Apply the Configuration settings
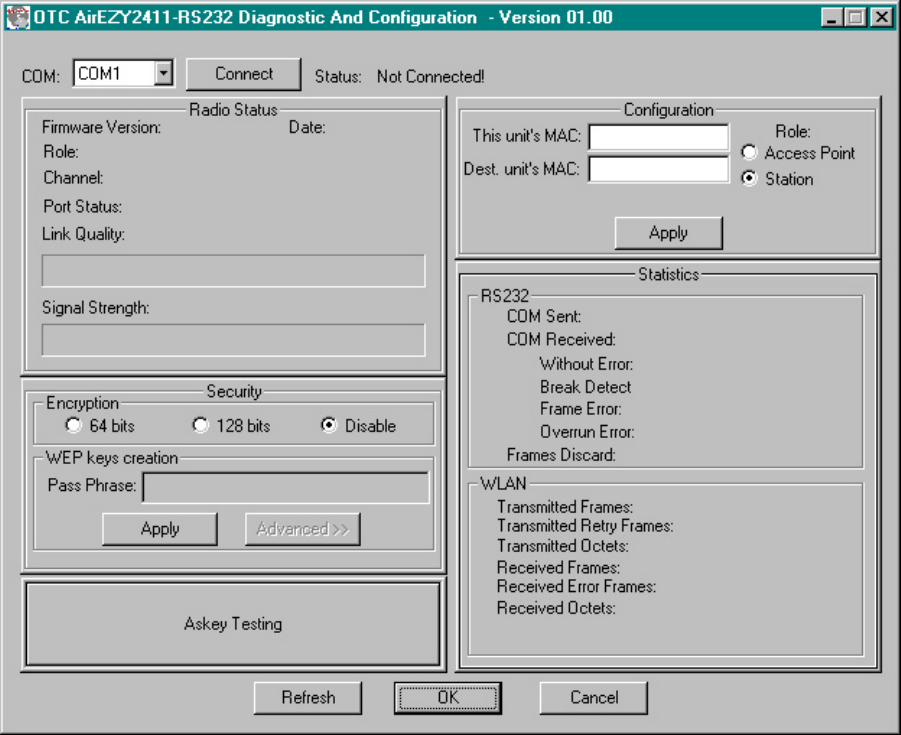This screenshot has height=735, width=901. 668,233
